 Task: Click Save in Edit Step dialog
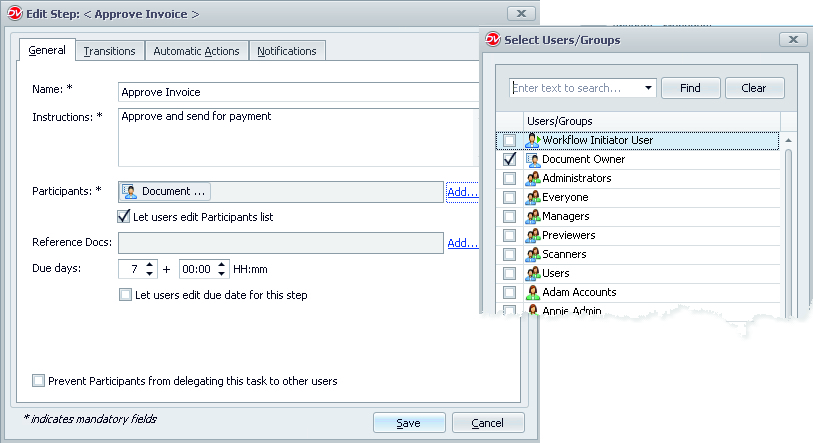tap(409, 423)
